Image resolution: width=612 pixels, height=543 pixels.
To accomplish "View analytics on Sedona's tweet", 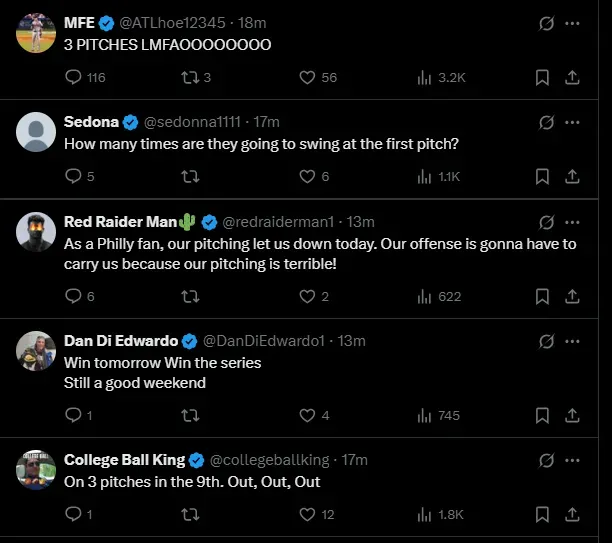I will [x=424, y=176].
